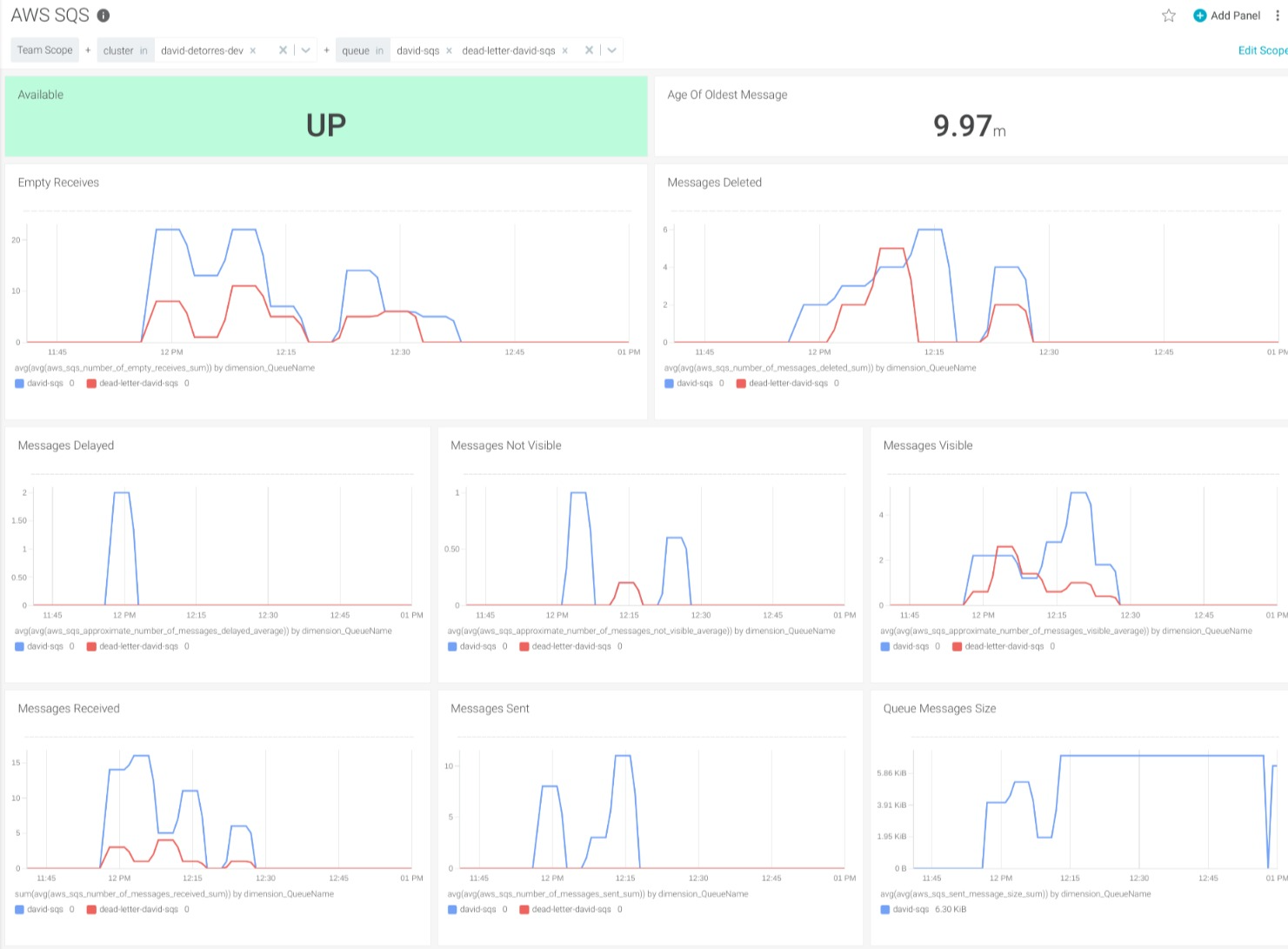Click the Messages Deleted query text

pyautogui.click(x=820, y=368)
